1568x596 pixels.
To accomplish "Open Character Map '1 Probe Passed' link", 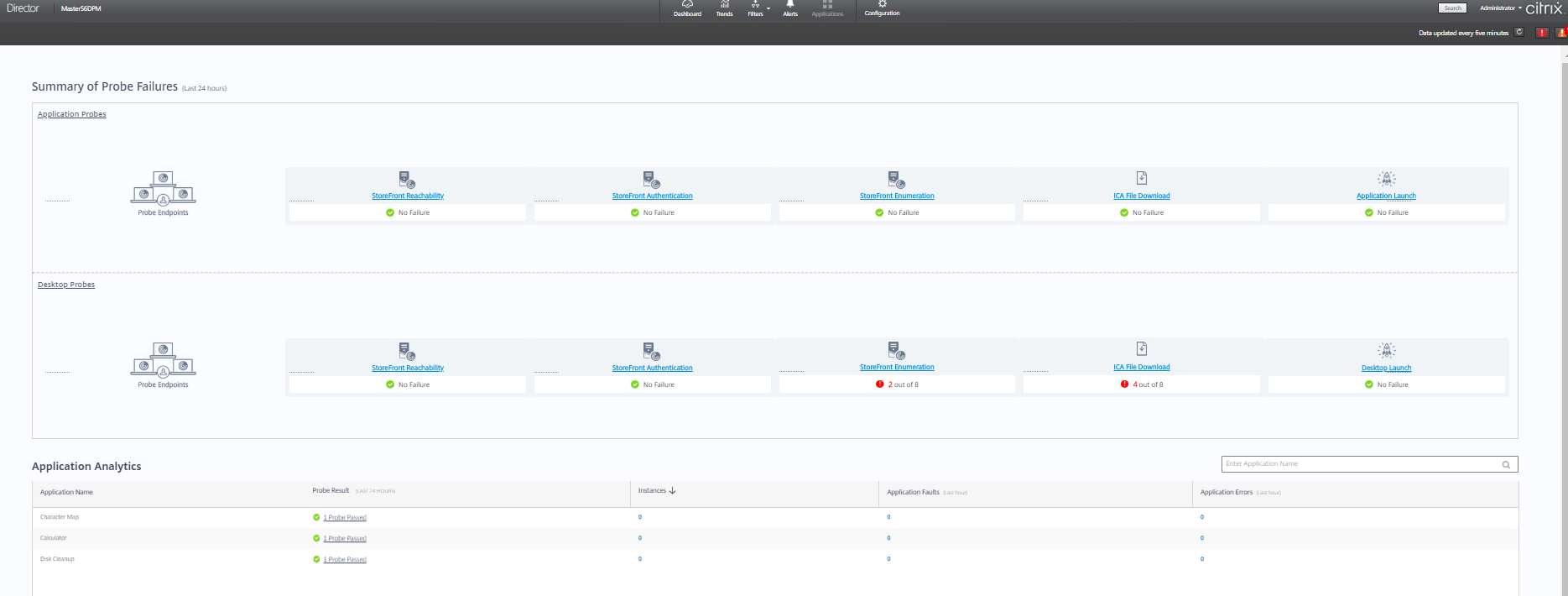I will [x=345, y=518].
